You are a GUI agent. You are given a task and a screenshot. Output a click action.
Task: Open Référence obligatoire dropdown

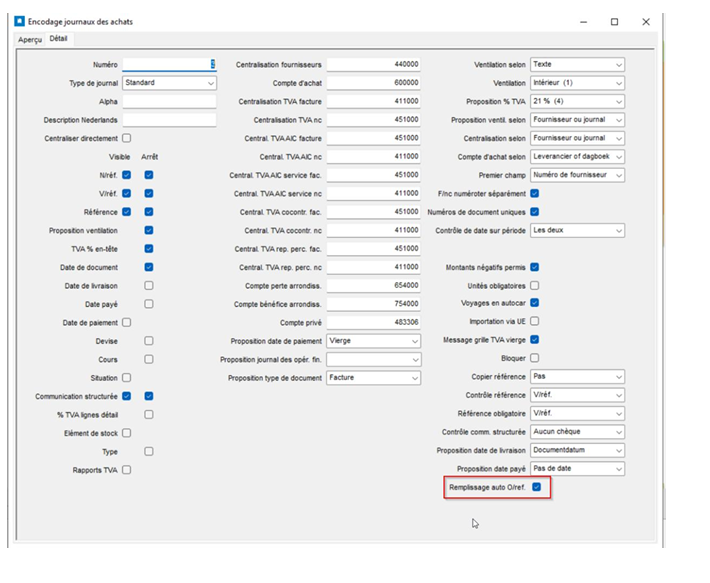pos(577,413)
